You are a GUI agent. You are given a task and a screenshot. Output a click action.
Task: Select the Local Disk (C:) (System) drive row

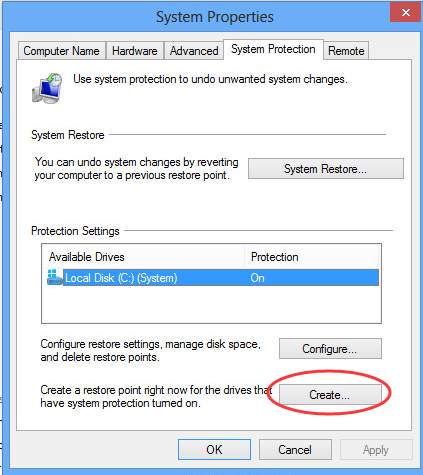(x=213, y=278)
